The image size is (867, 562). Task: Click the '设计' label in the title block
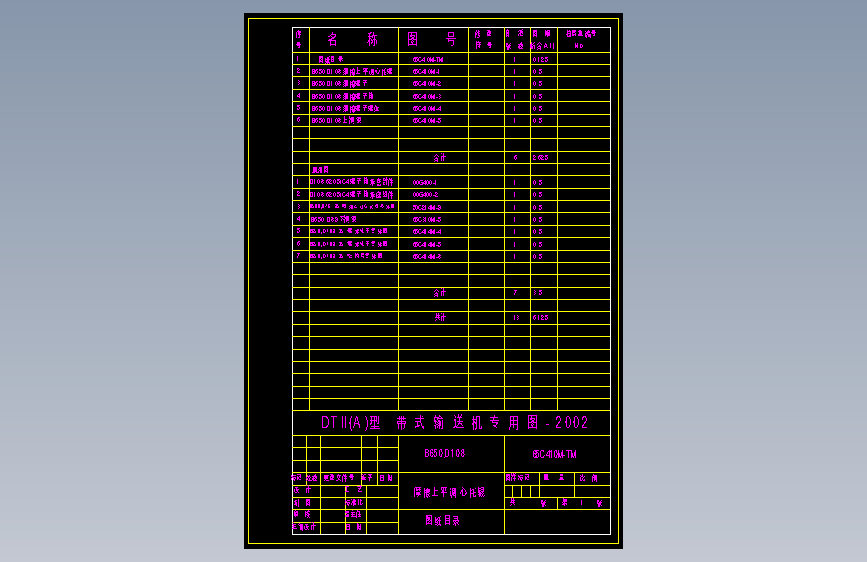tap(302, 490)
